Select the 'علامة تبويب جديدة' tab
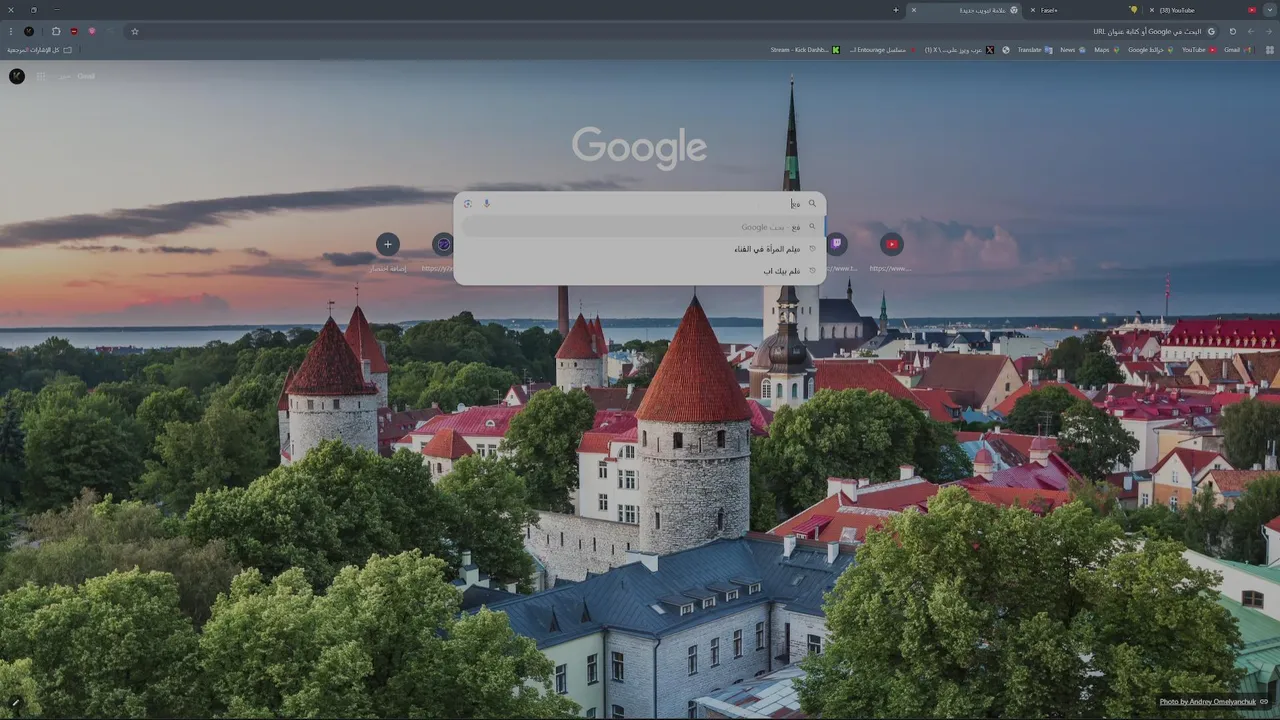 (965, 10)
